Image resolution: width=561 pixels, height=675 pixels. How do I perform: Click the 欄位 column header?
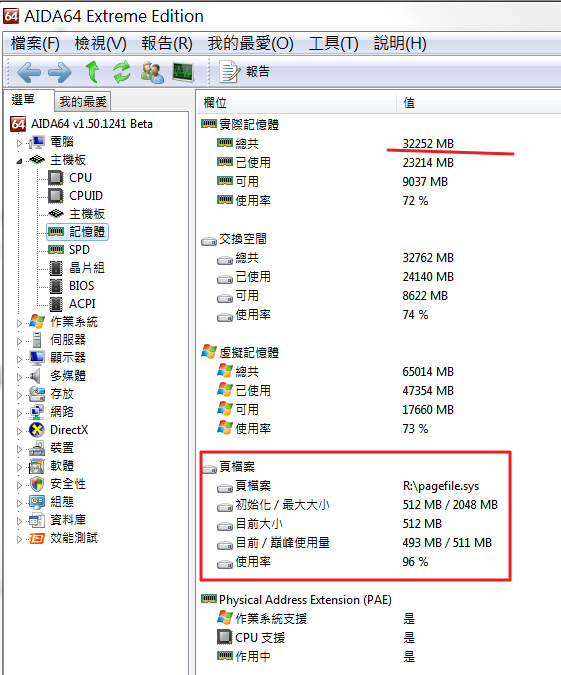click(296, 103)
